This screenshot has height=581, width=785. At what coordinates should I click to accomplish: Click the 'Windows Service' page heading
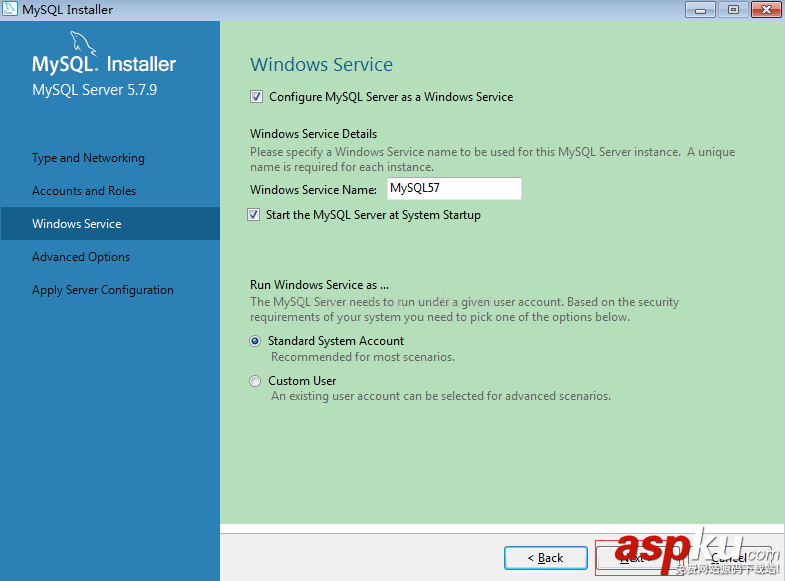tap(321, 65)
